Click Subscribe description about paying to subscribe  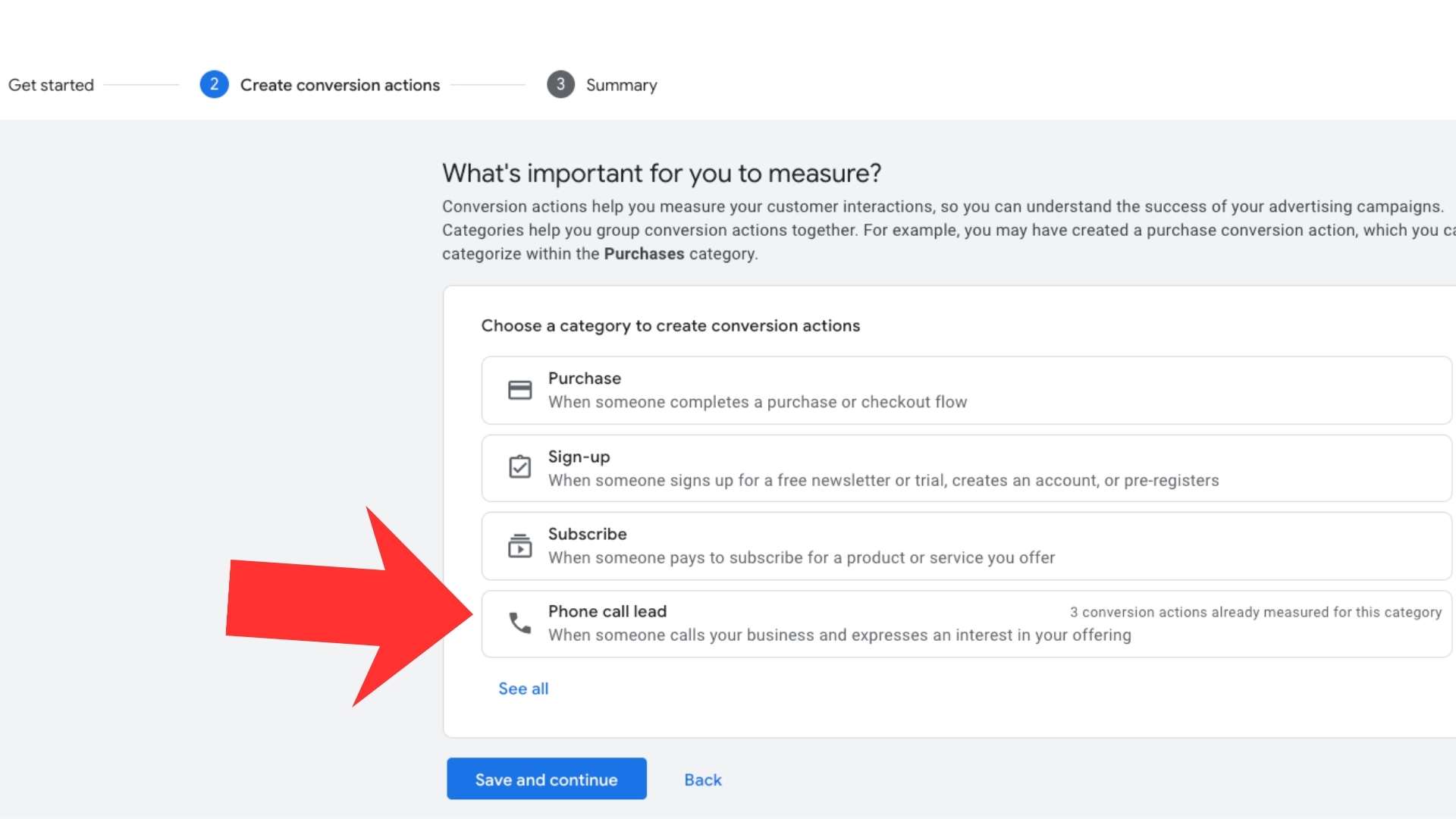(801, 557)
